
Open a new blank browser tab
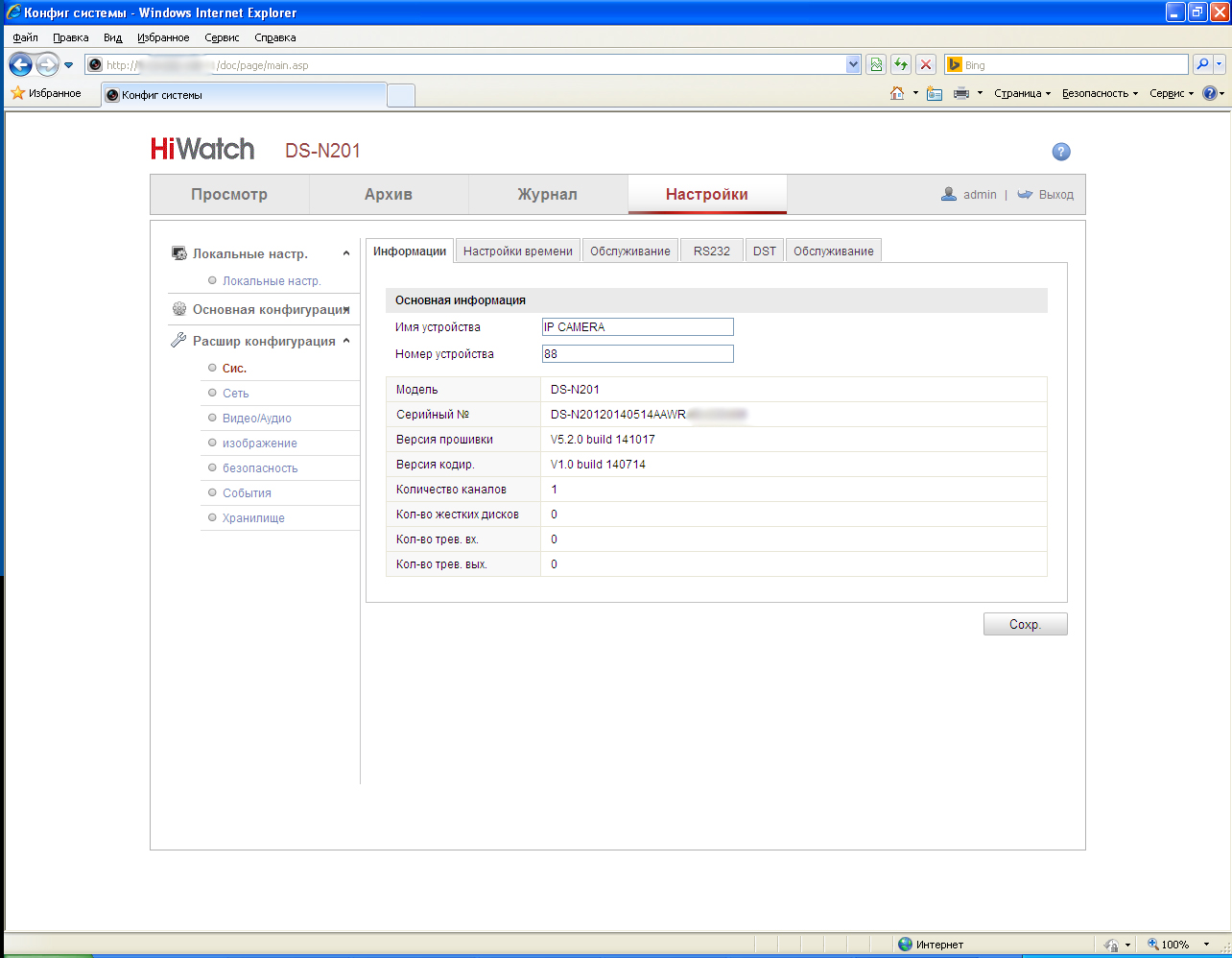401,95
